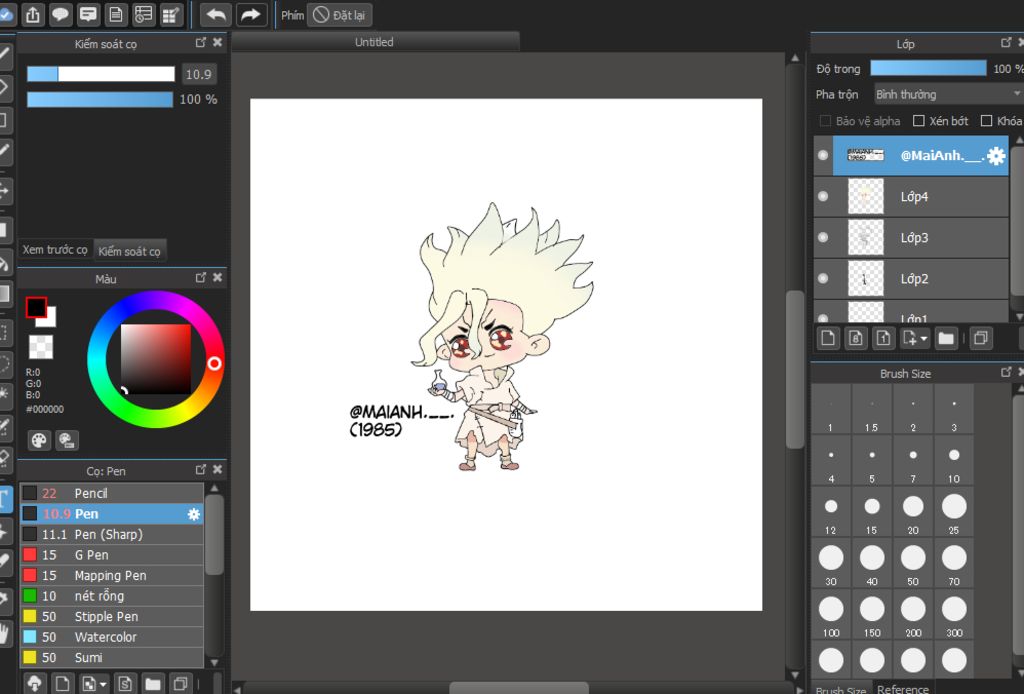
Task: Click the palette-with-list icon in color panel
Action: coord(67,440)
